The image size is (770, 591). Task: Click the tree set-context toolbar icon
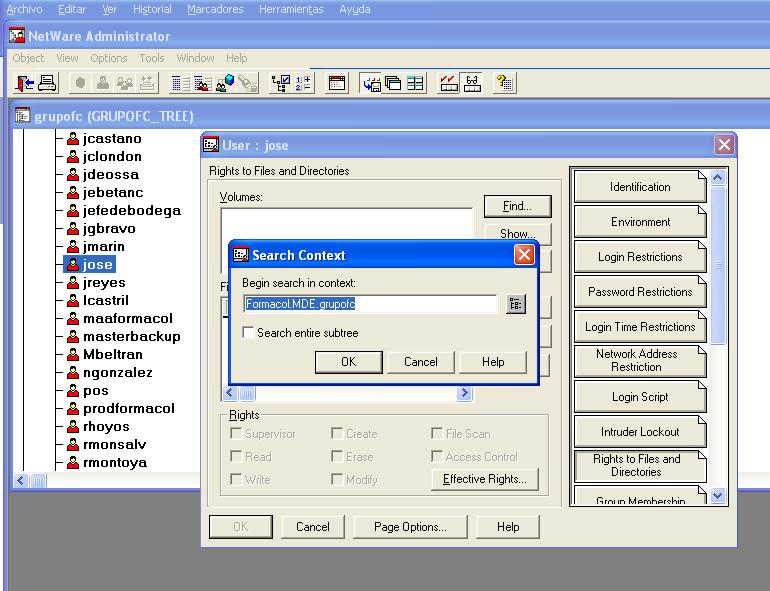pos(281,83)
